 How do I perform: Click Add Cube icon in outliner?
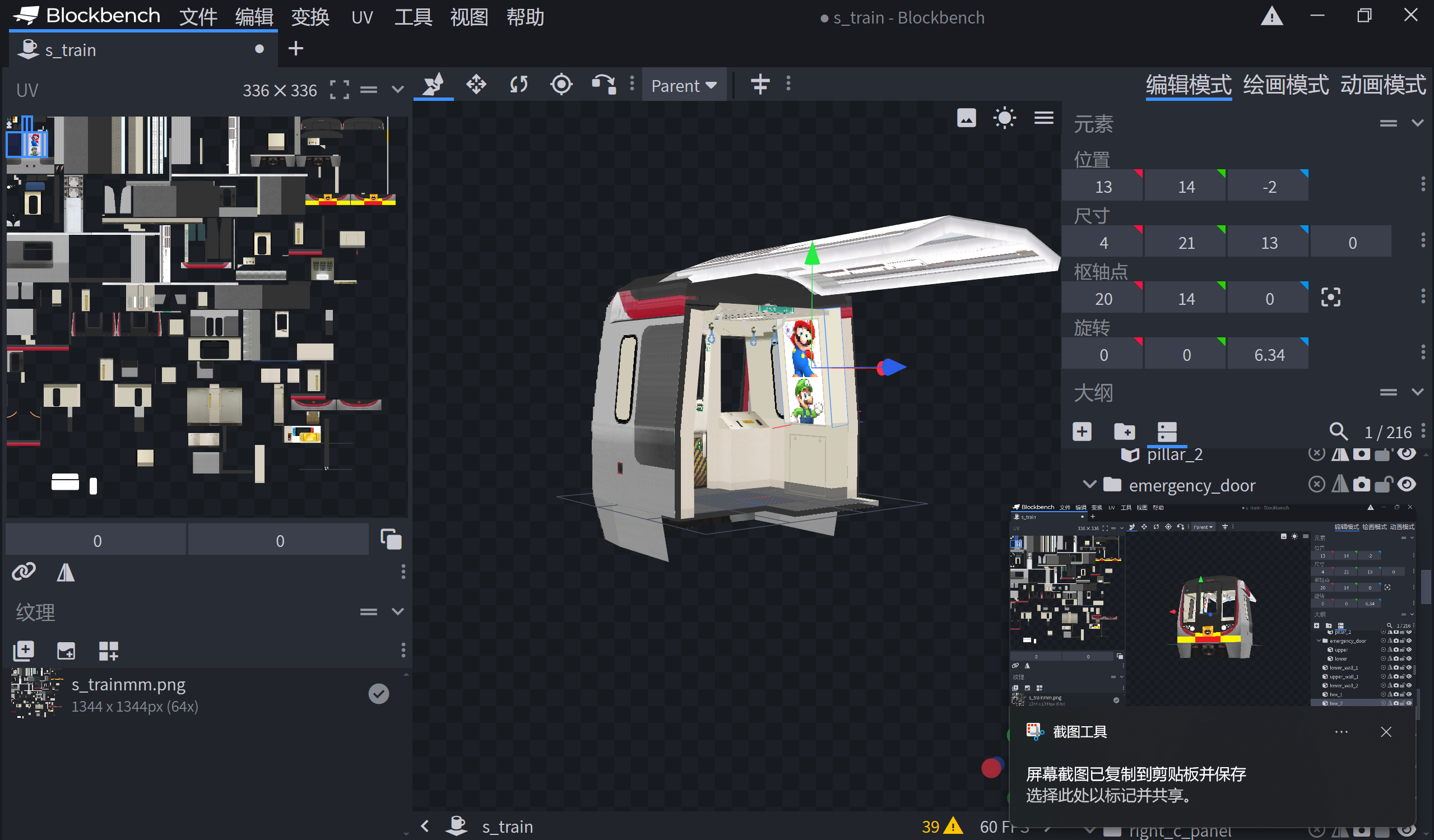click(1082, 431)
